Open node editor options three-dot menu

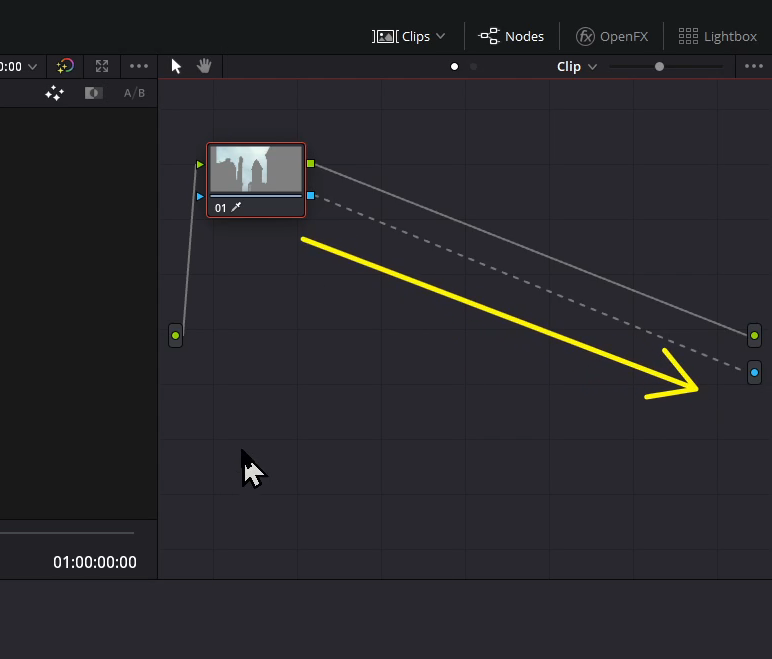point(754,66)
